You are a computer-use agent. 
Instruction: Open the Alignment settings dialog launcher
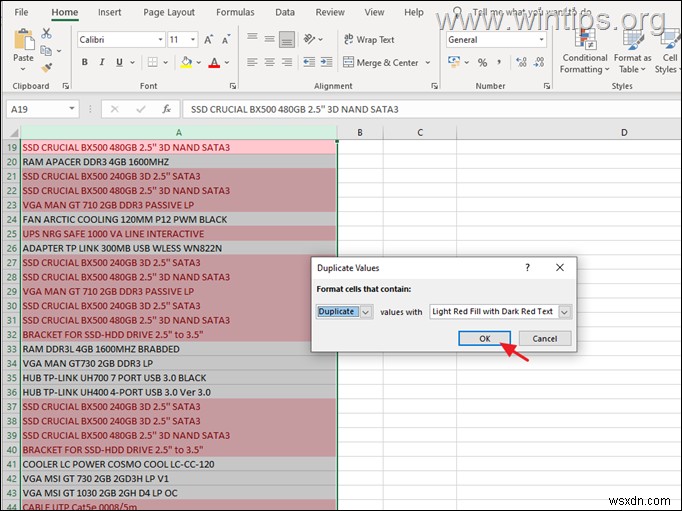pyautogui.click(x=434, y=86)
